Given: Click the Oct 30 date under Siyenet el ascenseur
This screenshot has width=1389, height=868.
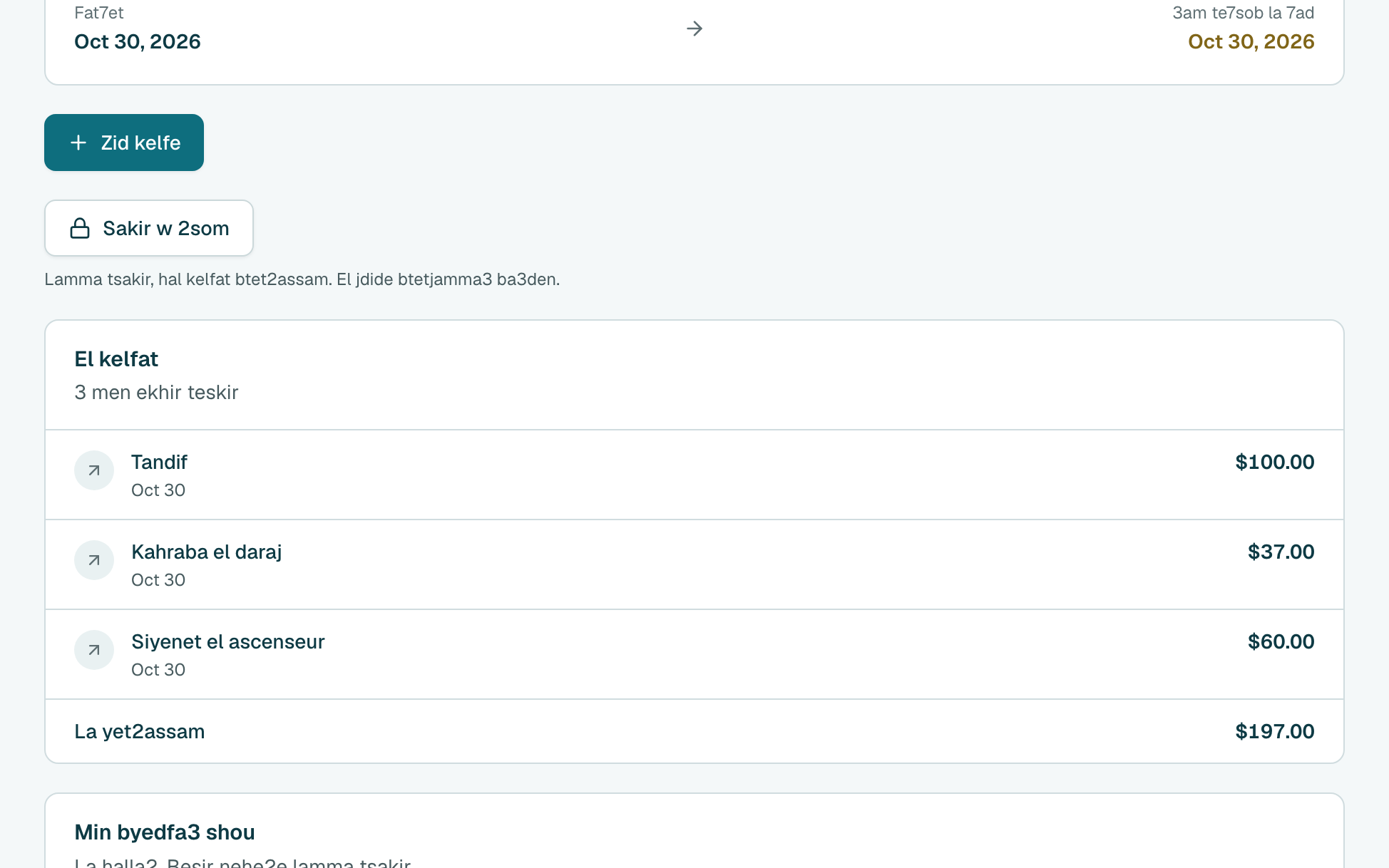Looking at the screenshot, I should point(158,670).
